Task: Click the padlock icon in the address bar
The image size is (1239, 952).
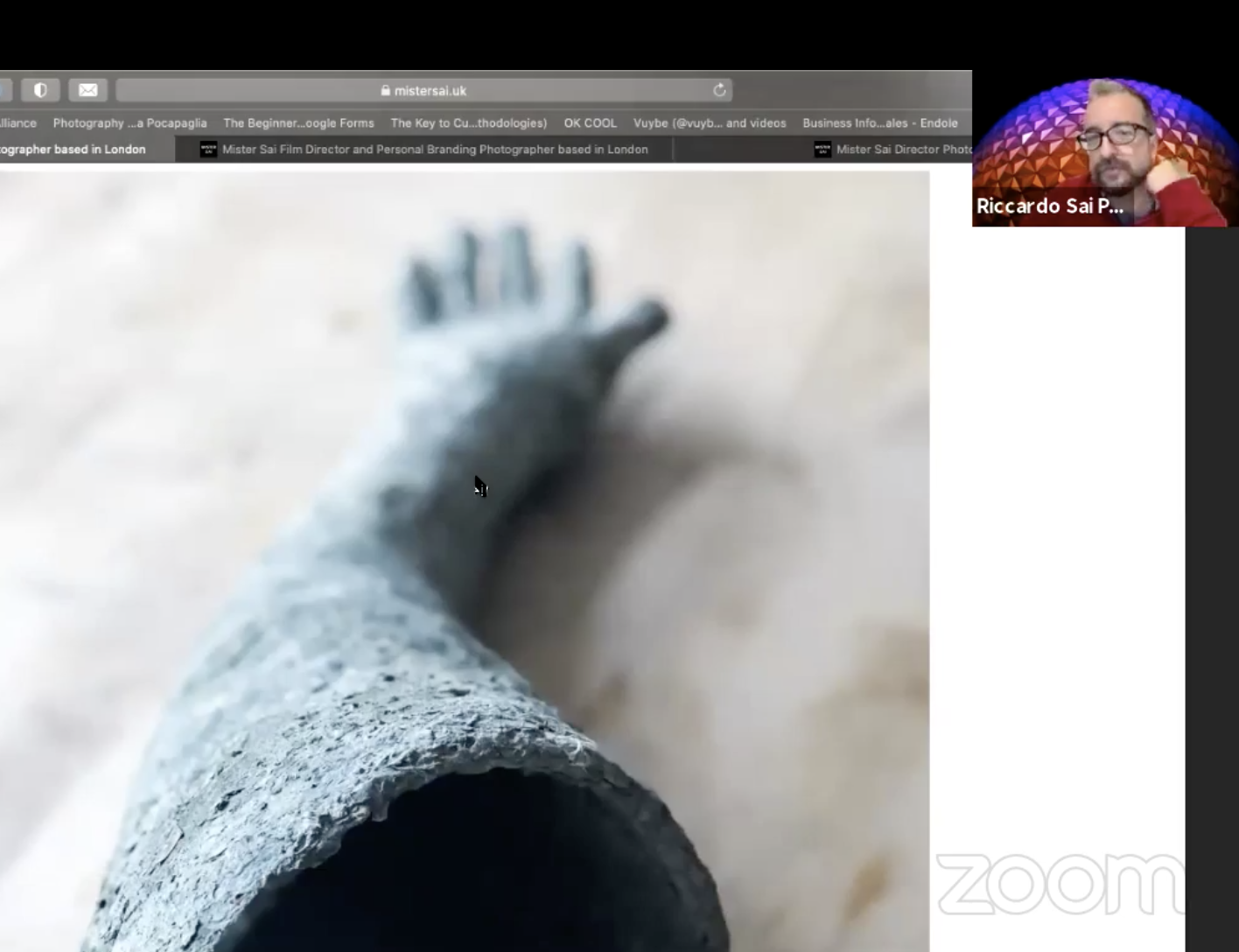Action: (x=385, y=90)
